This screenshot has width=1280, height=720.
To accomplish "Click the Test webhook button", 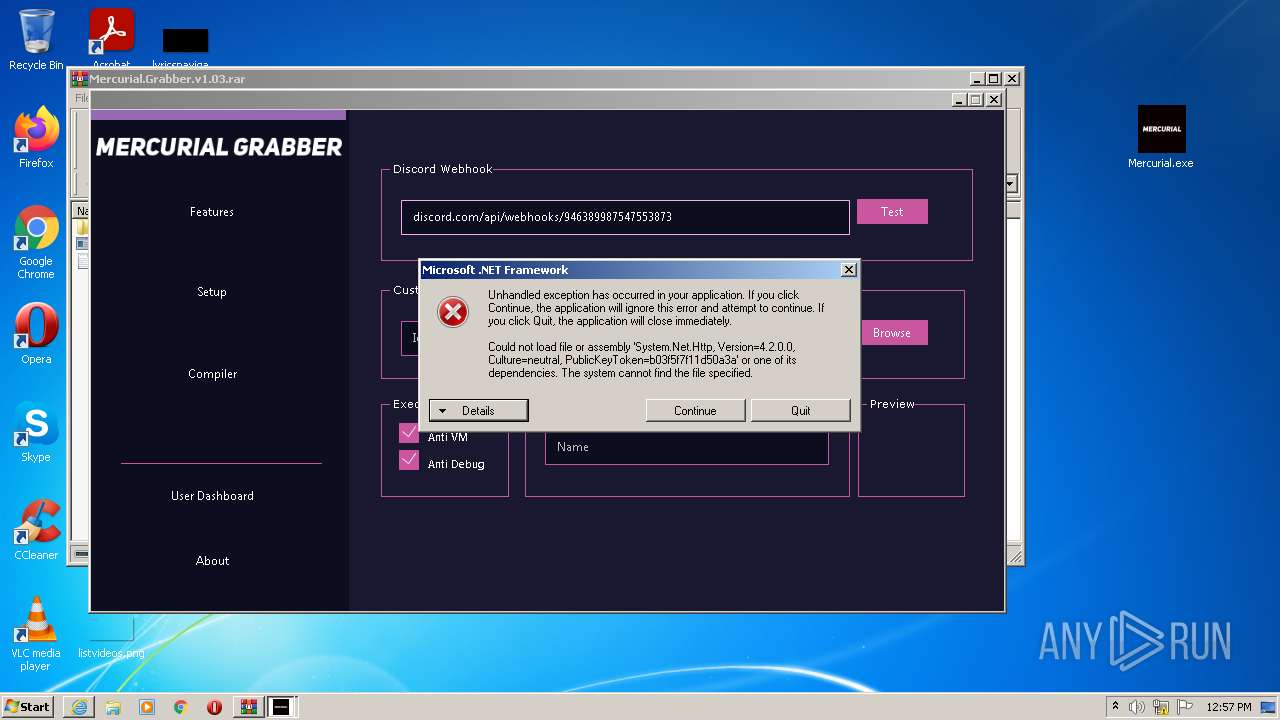I will 892,212.
